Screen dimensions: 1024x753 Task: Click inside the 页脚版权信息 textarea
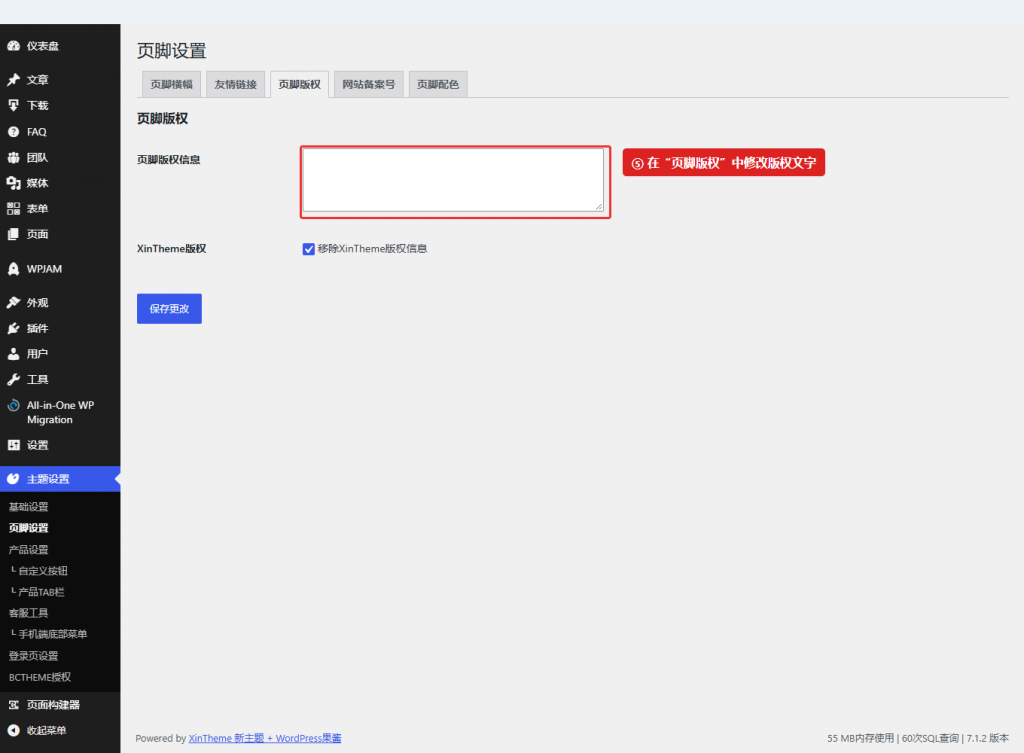point(453,180)
